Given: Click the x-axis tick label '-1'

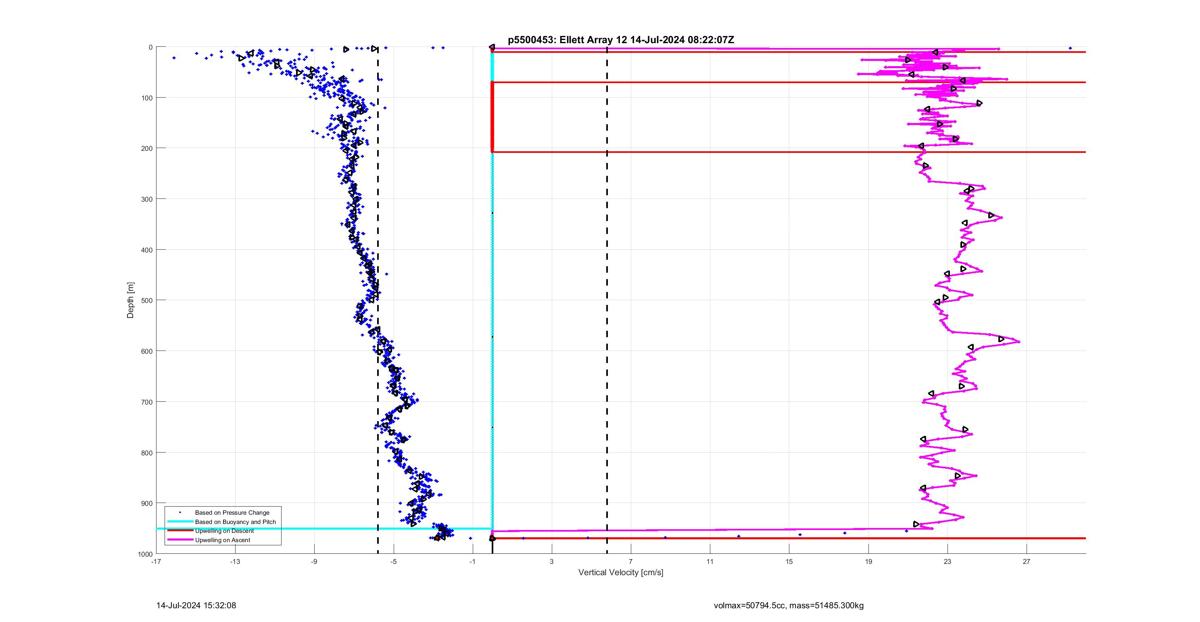Looking at the screenshot, I should [472, 561].
